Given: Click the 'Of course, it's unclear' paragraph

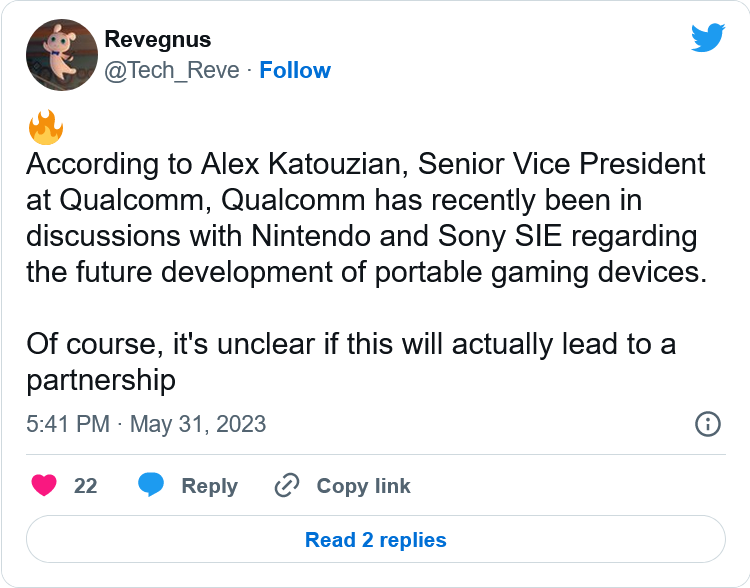Looking at the screenshot, I should click(x=350, y=344).
